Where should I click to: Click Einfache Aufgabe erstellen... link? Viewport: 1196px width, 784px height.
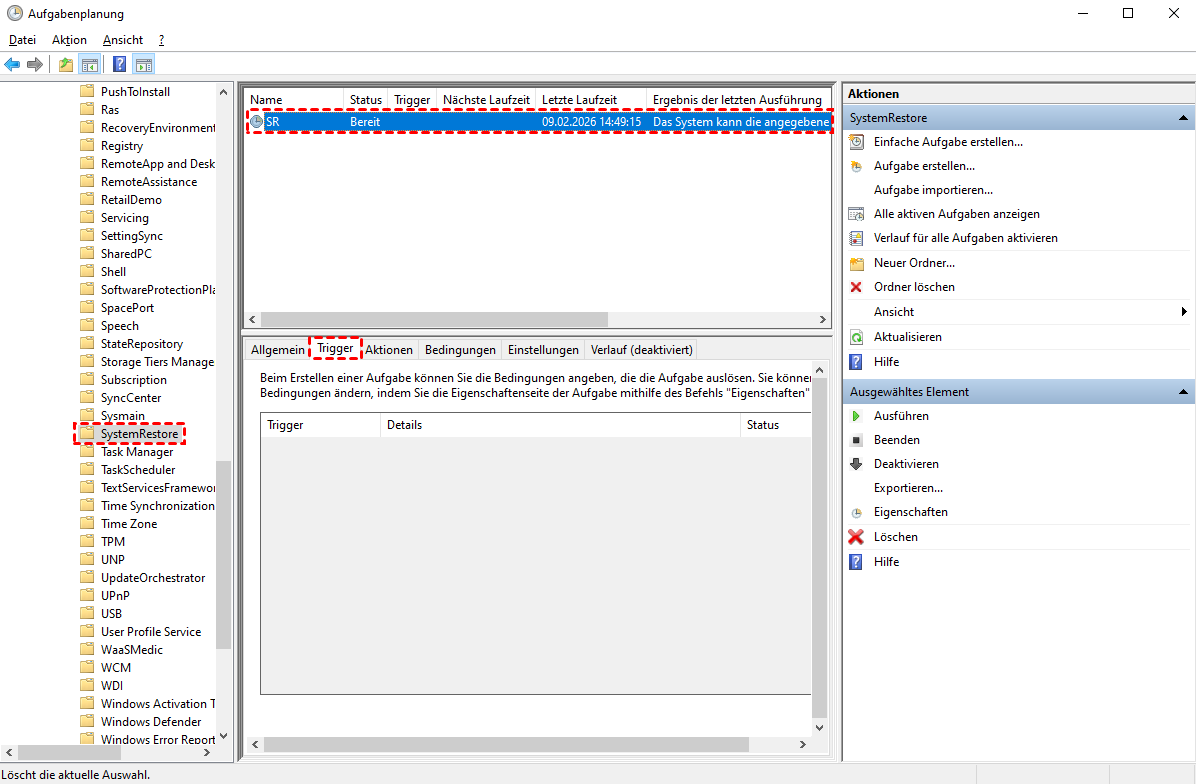pos(948,142)
